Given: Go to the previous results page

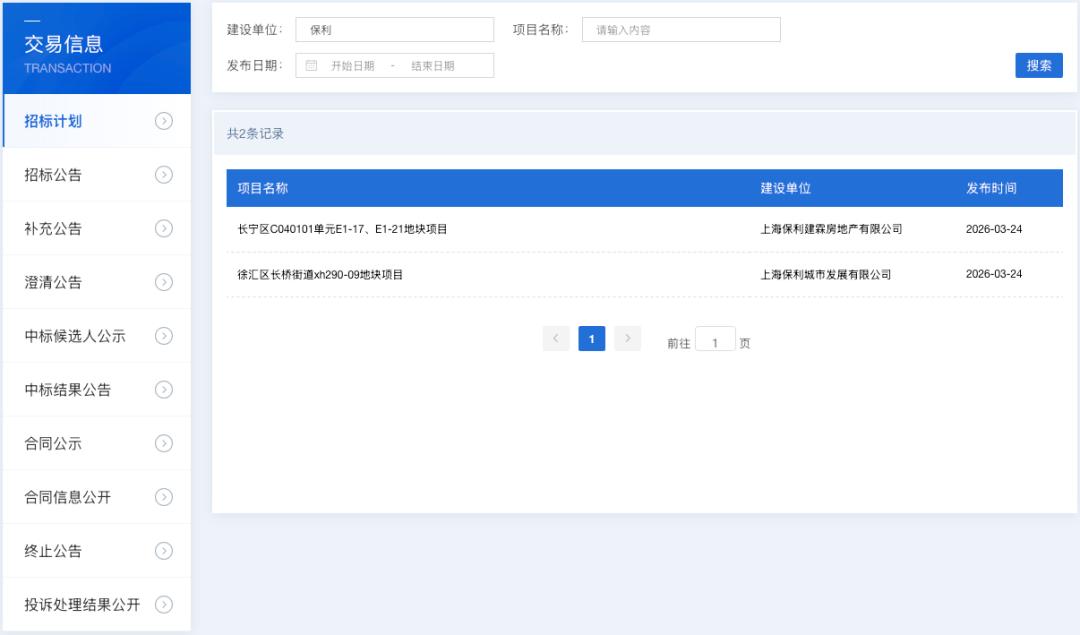Looking at the screenshot, I should [557, 339].
